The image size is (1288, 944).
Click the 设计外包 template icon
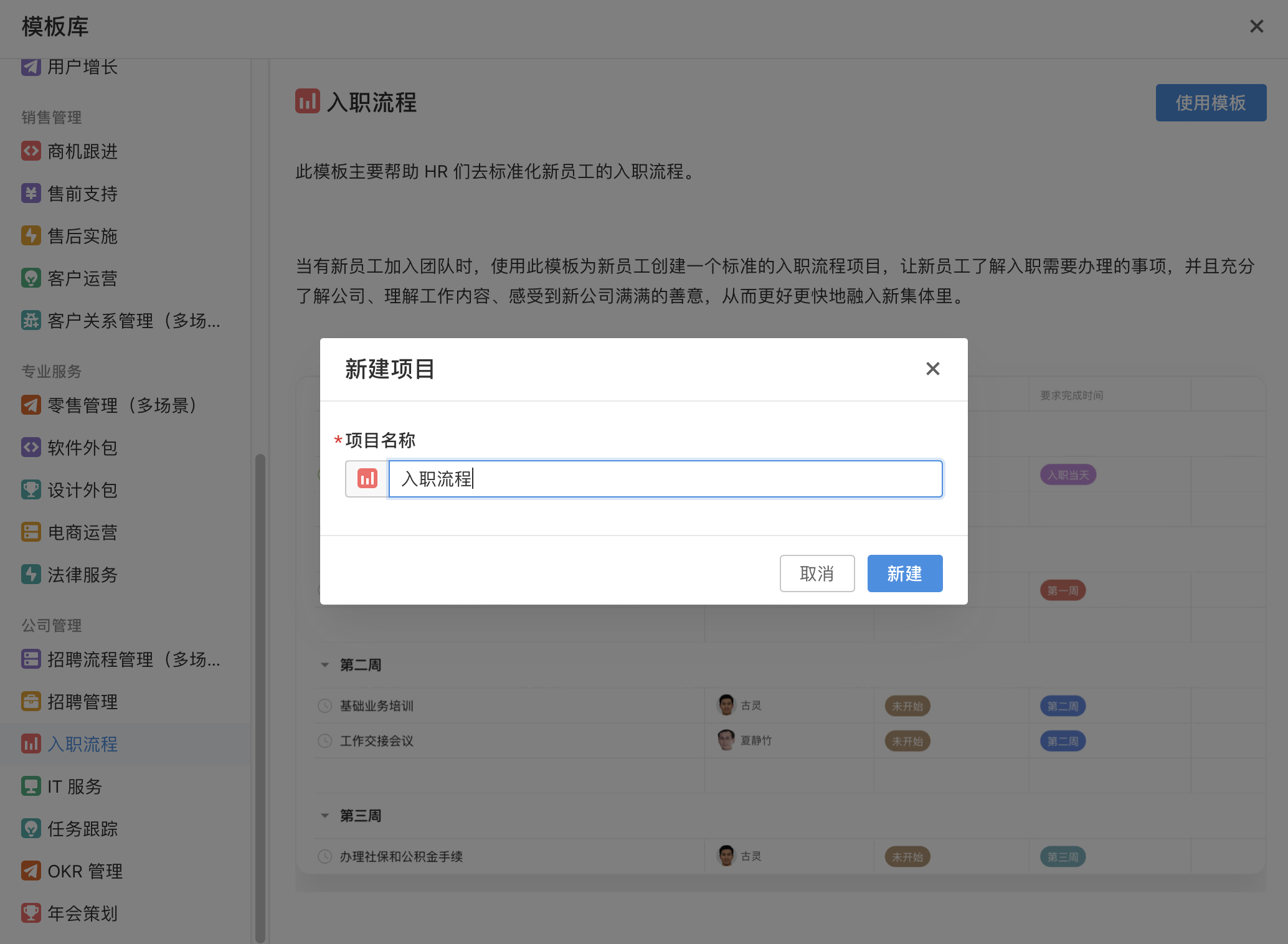tap(31, 489)
